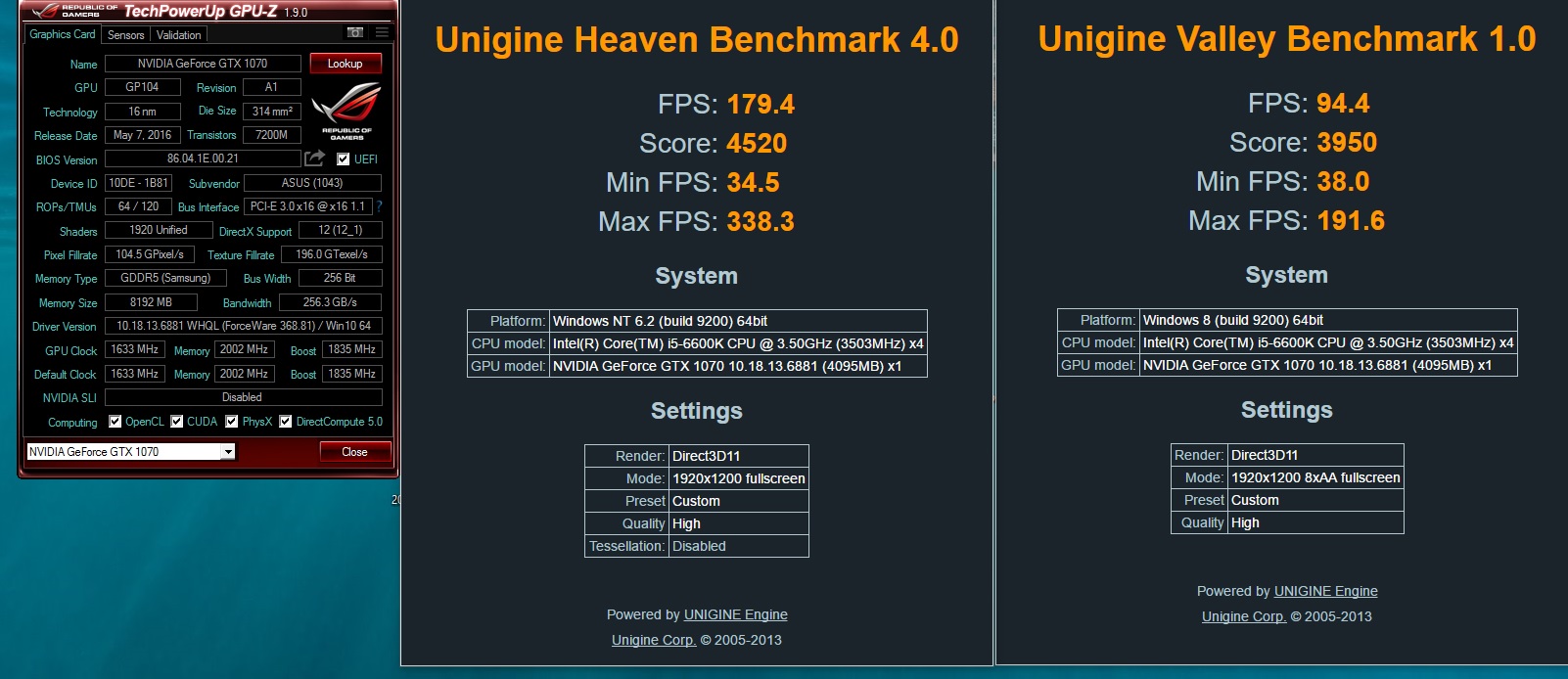Click the Close button in GPU-Z
This screenshot has width=1568, height=679.
(x=355, y=452)
